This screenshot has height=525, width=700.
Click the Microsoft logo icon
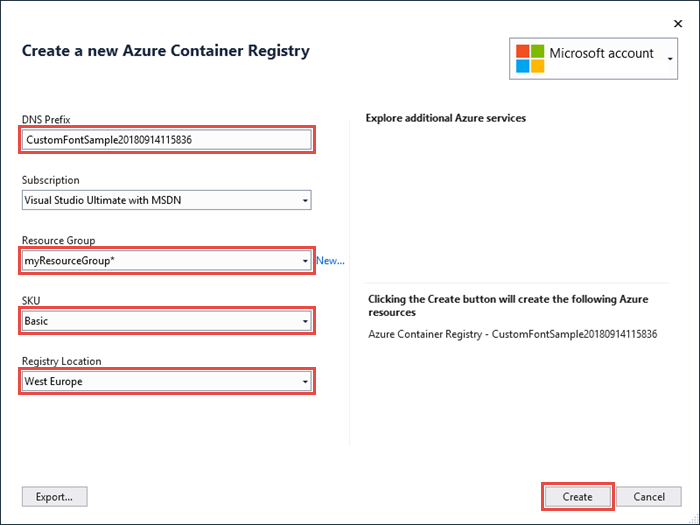click(x=530, y=58)
